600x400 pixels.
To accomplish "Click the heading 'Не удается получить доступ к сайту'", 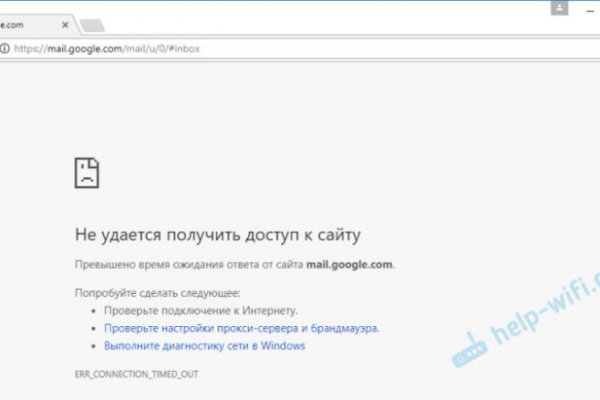I will coord(217,235).
